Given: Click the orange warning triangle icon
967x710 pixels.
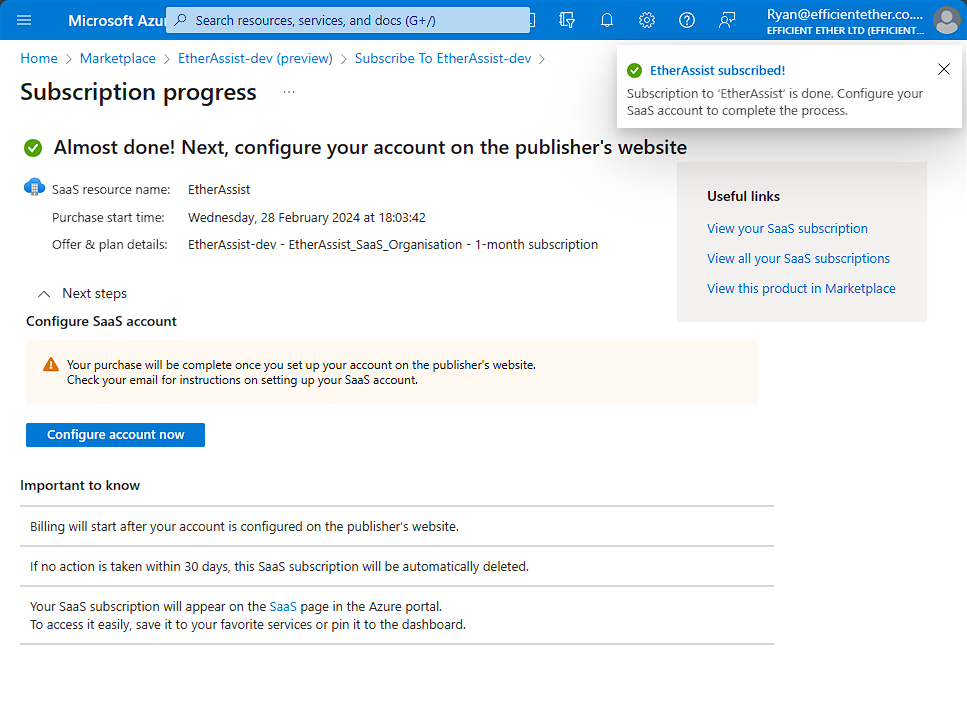Looking at the screenshot, I should tap(51, 365).
